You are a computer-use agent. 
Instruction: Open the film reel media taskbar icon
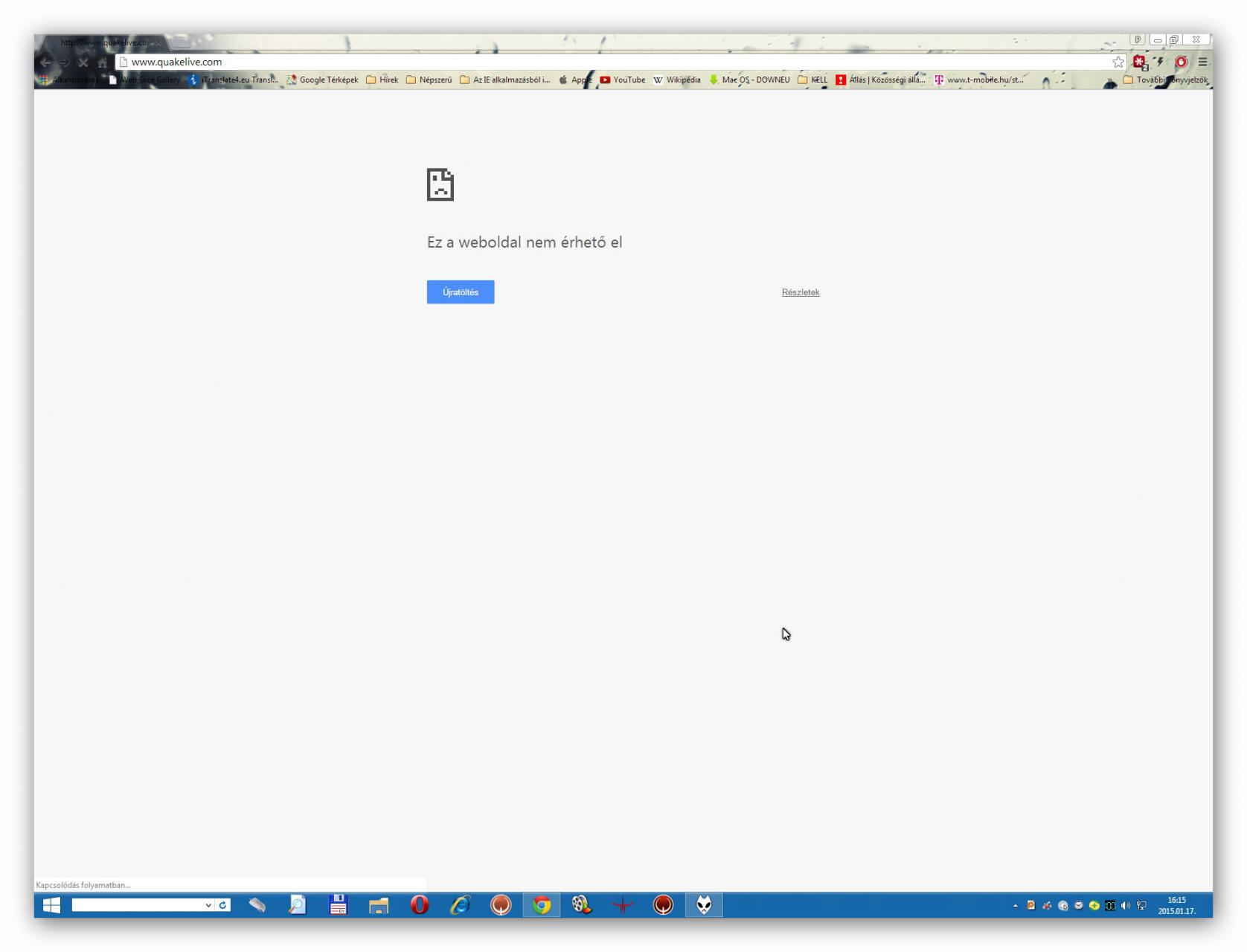tap(582, 905)
